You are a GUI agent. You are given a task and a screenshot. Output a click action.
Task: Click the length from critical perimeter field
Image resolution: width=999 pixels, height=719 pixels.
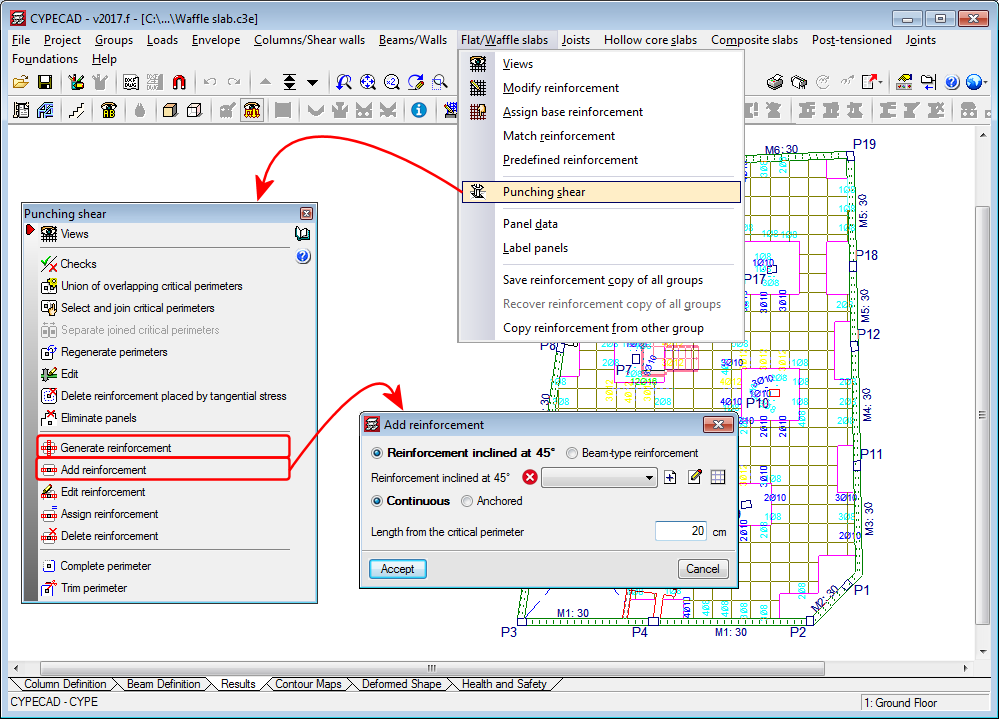click(x=681, y=532)
